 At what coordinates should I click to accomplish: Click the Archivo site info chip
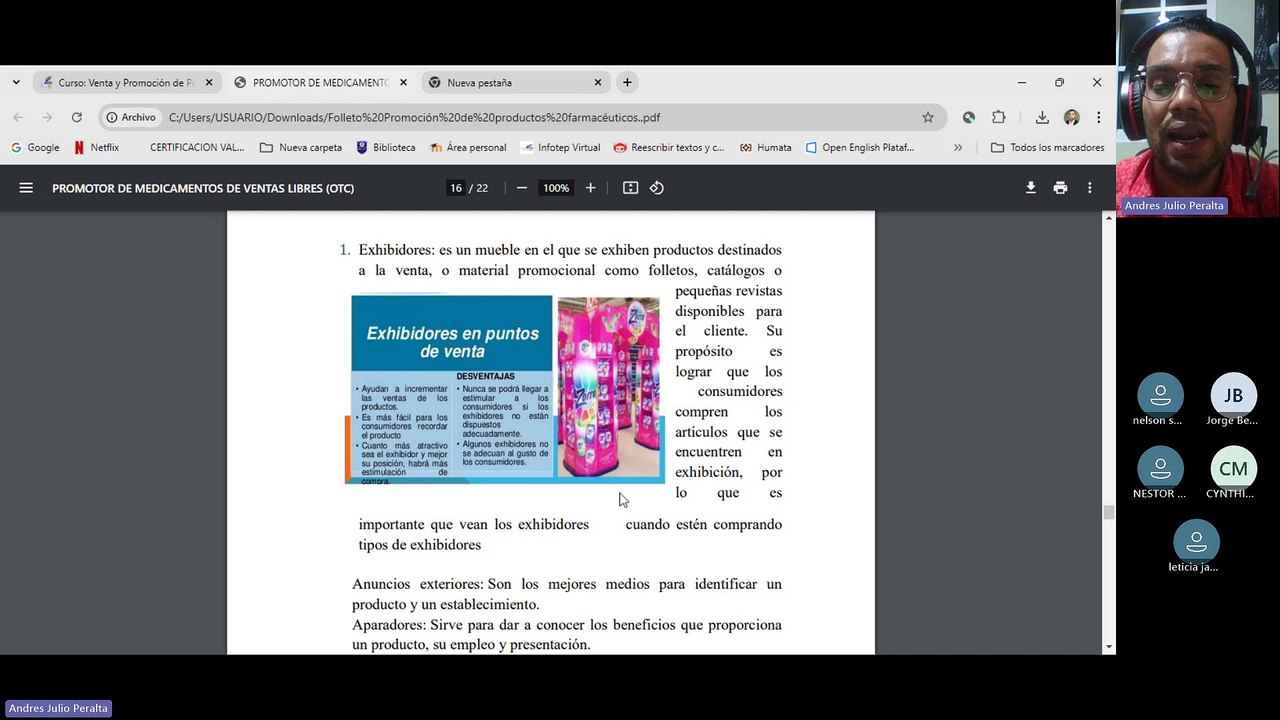132,117
